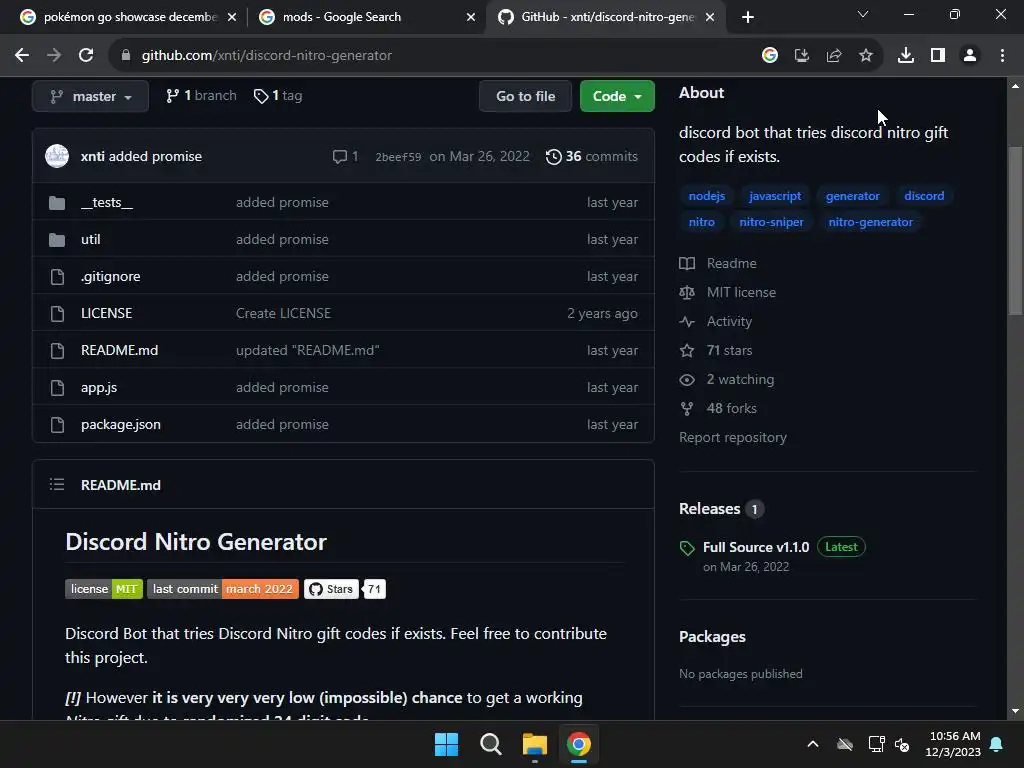Go back to the previous page
The height and width of the screenshot is (768, 1024).
[x=22, y=56]
